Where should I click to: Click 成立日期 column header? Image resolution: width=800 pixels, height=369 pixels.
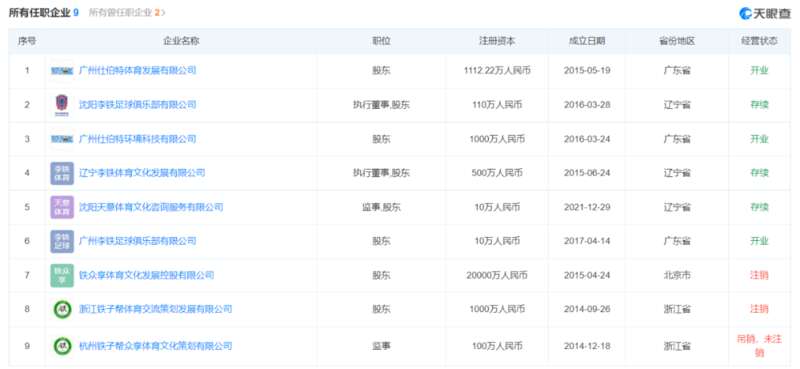587,41
